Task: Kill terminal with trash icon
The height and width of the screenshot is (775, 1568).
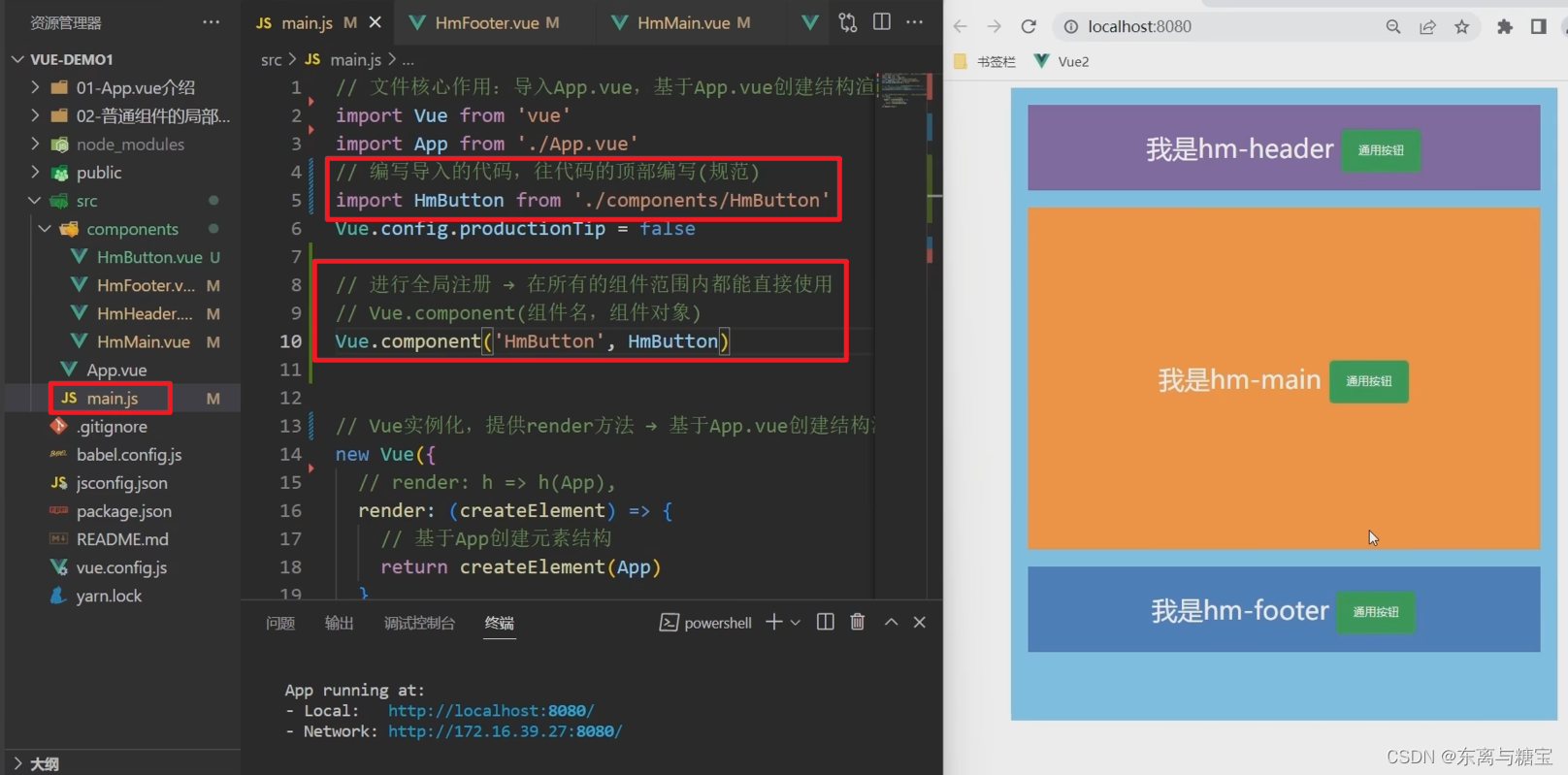Action: click(857, 622)
